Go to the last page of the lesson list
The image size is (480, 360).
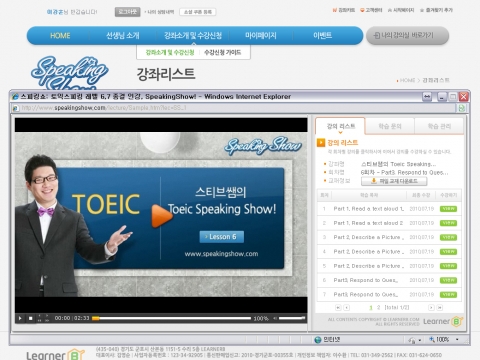440,307
